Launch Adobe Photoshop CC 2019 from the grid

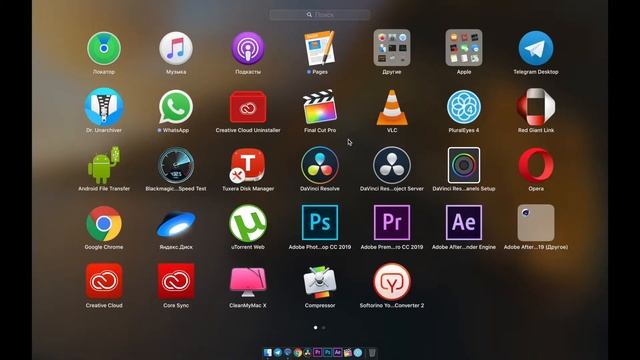tap(320, 222)
